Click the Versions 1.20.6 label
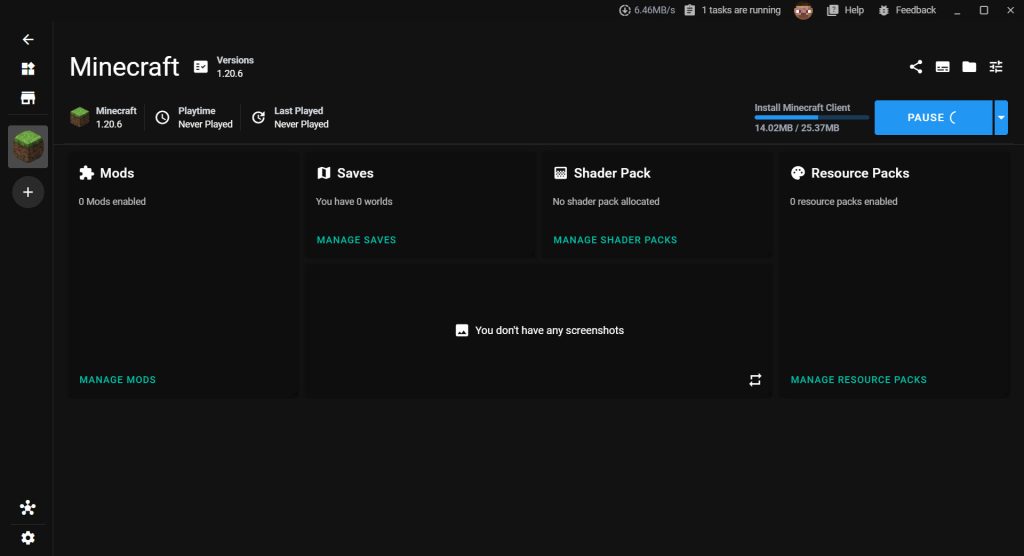Image resolution: width=1024 pixels, height=556 pixels. (x=235, y=67)
